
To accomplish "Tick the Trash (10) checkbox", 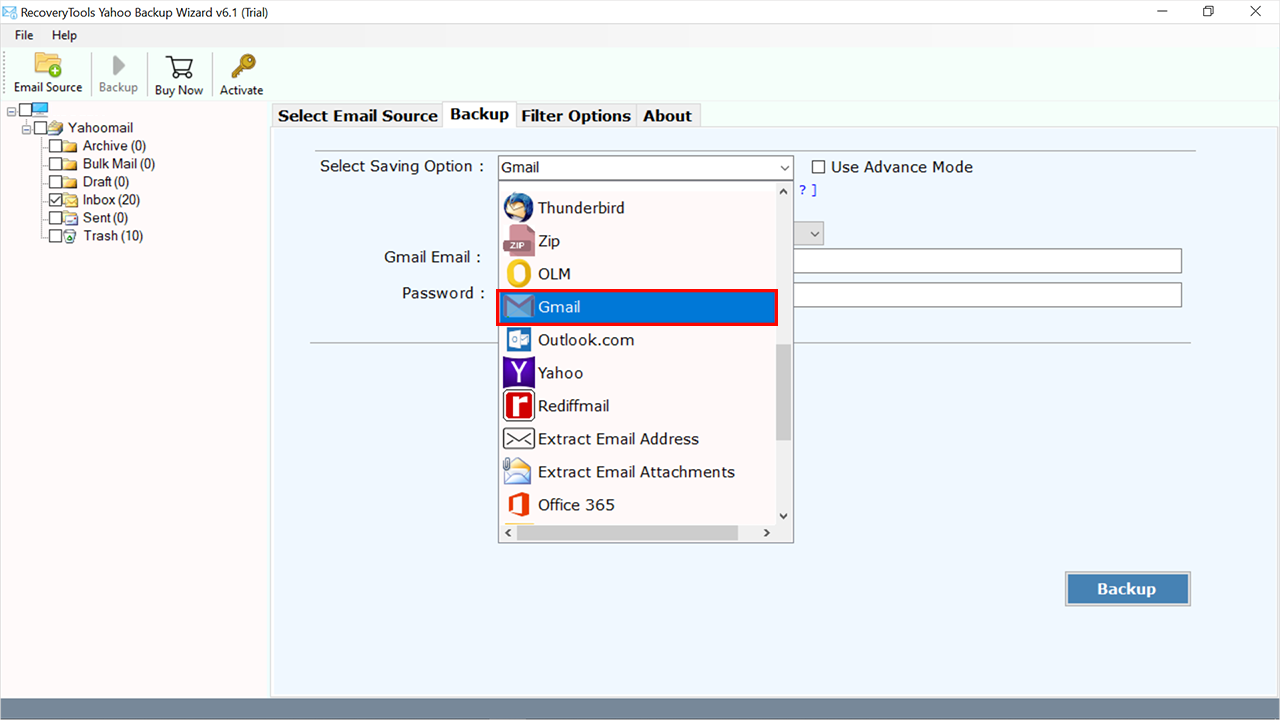I will click(56, 236).
